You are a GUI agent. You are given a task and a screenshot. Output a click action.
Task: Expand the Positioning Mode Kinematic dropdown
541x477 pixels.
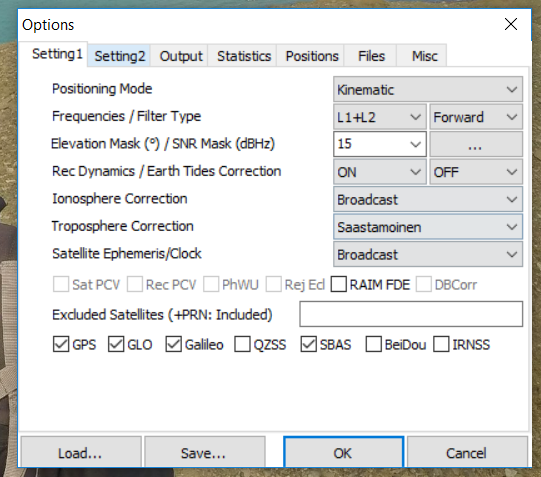[x=428, y=89]
